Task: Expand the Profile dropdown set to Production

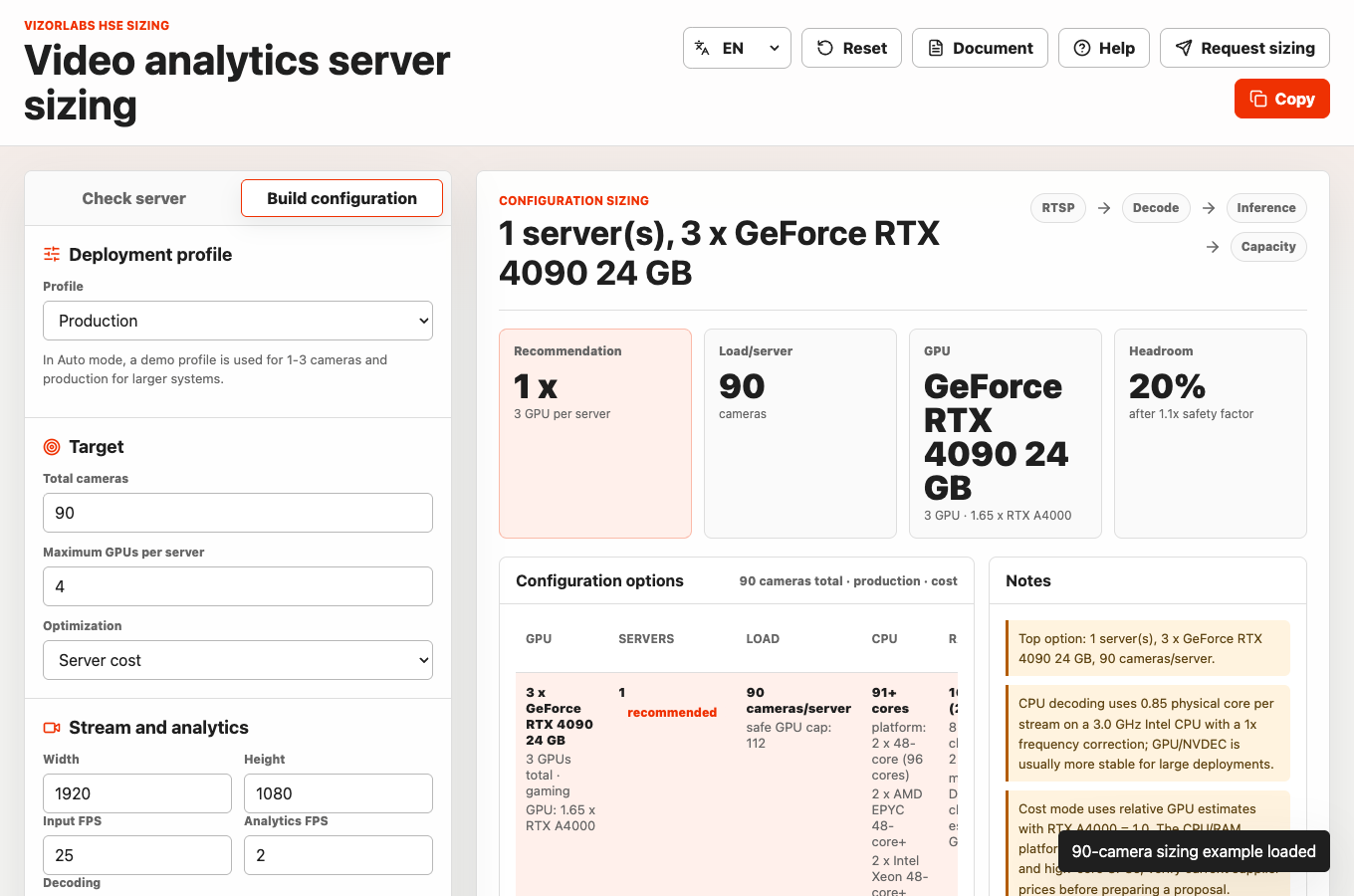Action: 238,321
